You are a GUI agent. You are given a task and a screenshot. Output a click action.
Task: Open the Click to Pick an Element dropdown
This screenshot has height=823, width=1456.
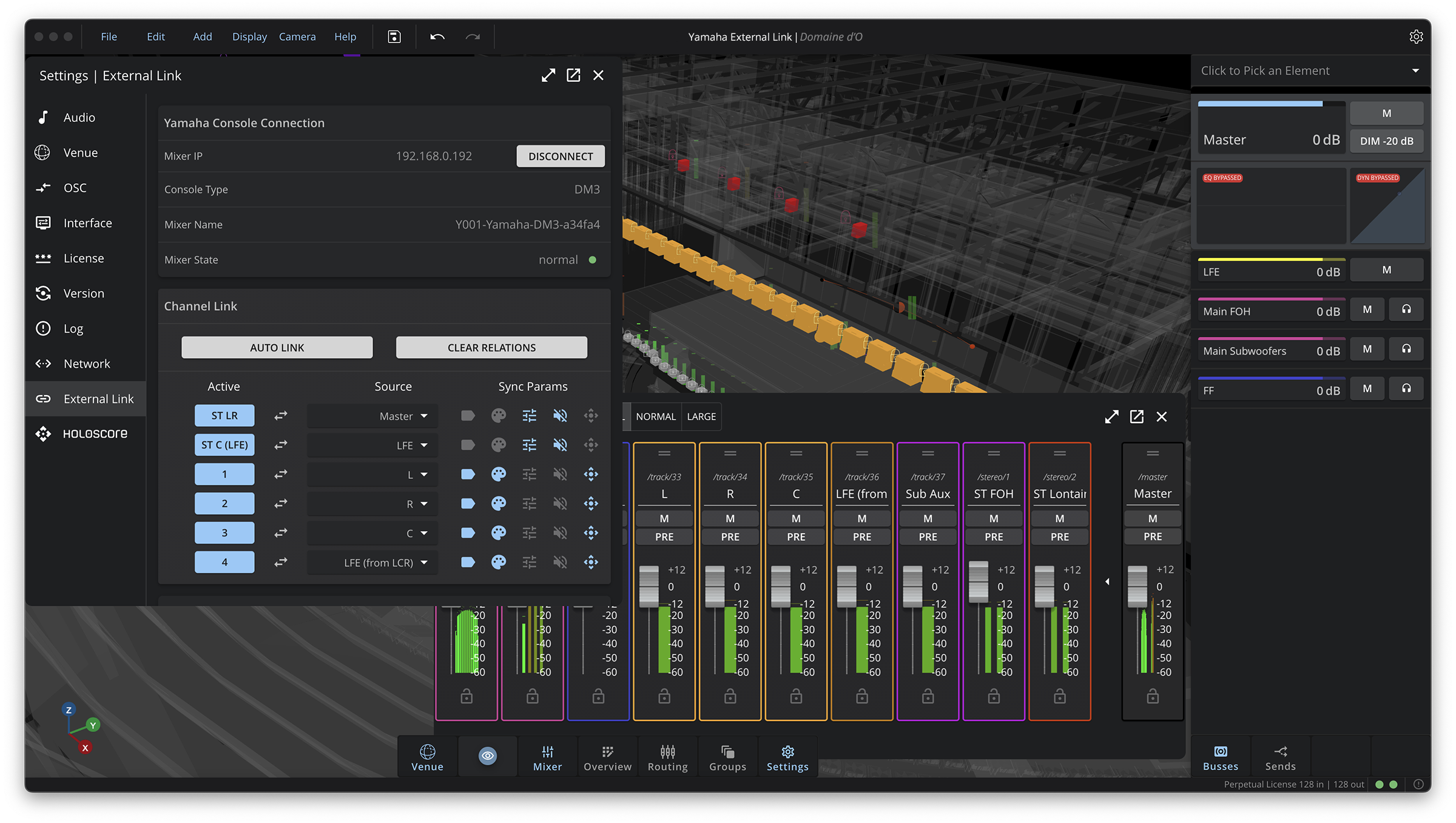coord(1310,71)
